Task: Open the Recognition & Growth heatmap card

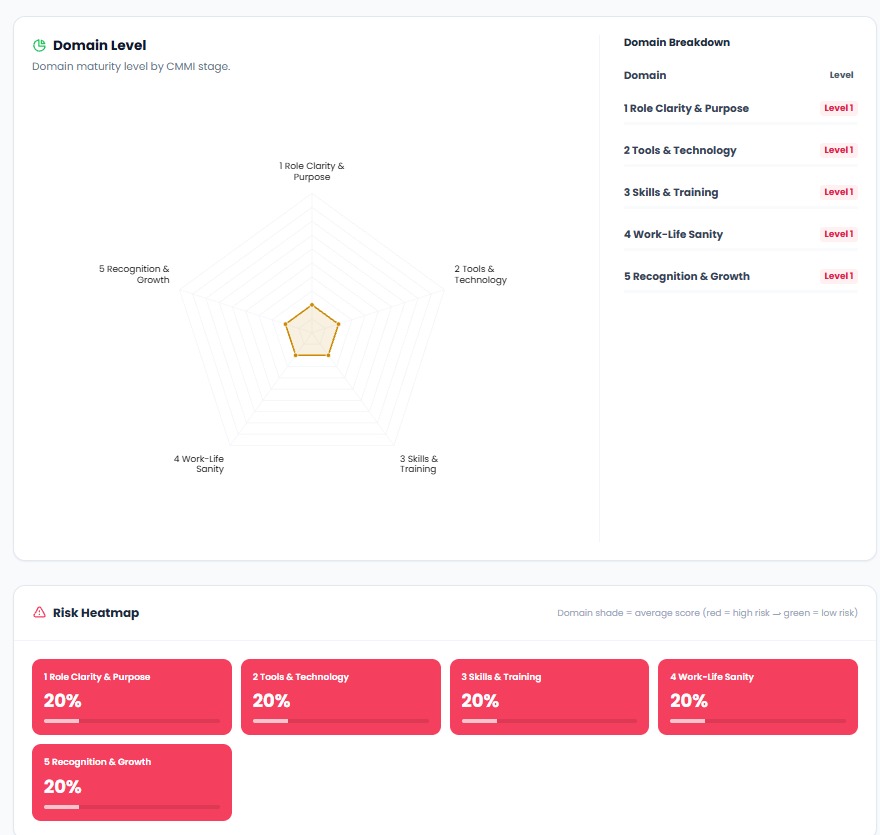Action: pyautogui.click(x=132, y=782)
